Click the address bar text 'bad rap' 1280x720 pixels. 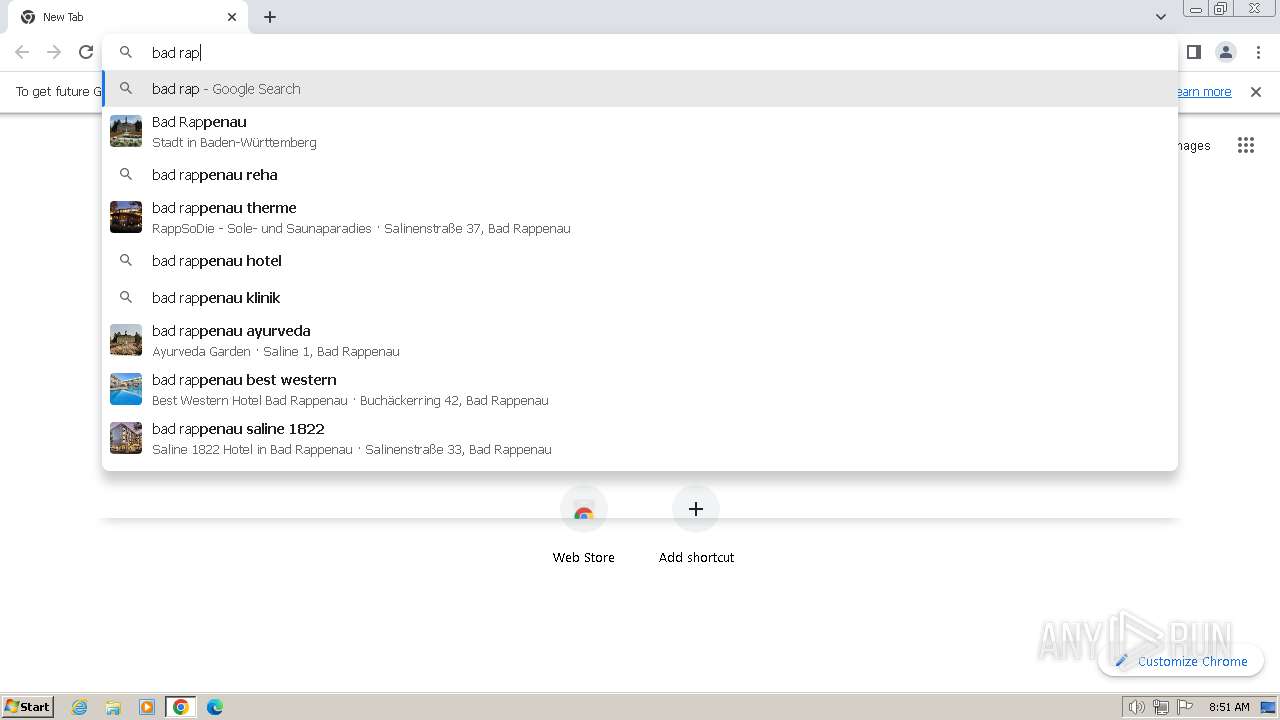tap(176, 52)
